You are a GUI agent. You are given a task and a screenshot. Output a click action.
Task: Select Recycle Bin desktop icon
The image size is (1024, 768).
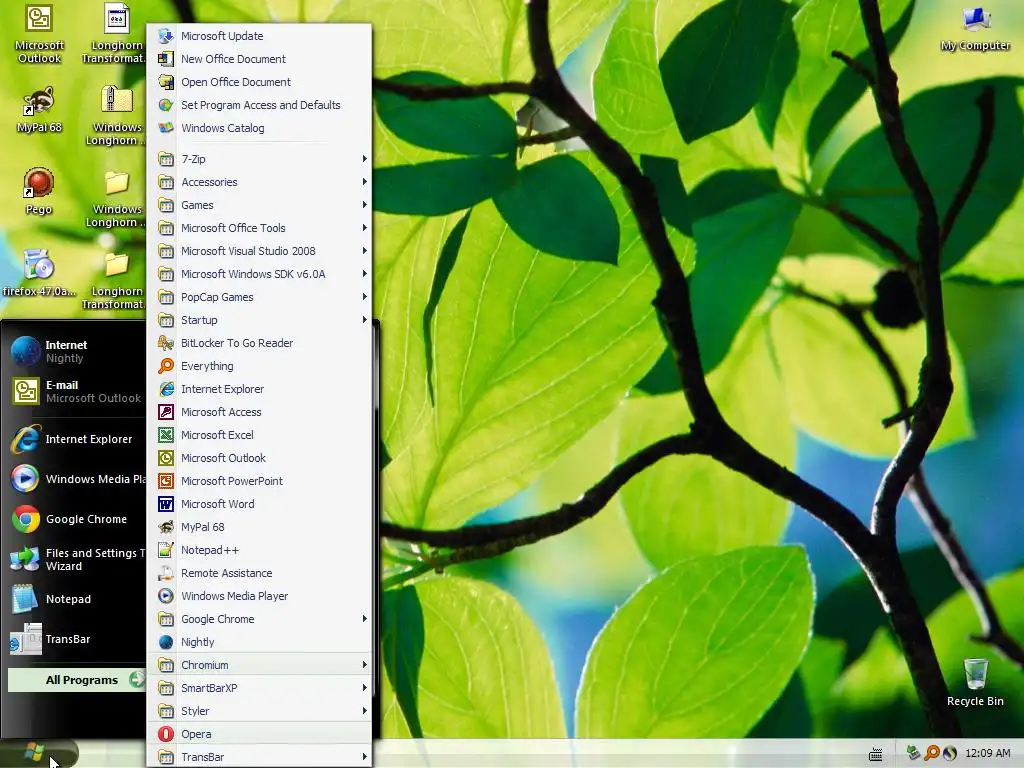coord(976,683)
